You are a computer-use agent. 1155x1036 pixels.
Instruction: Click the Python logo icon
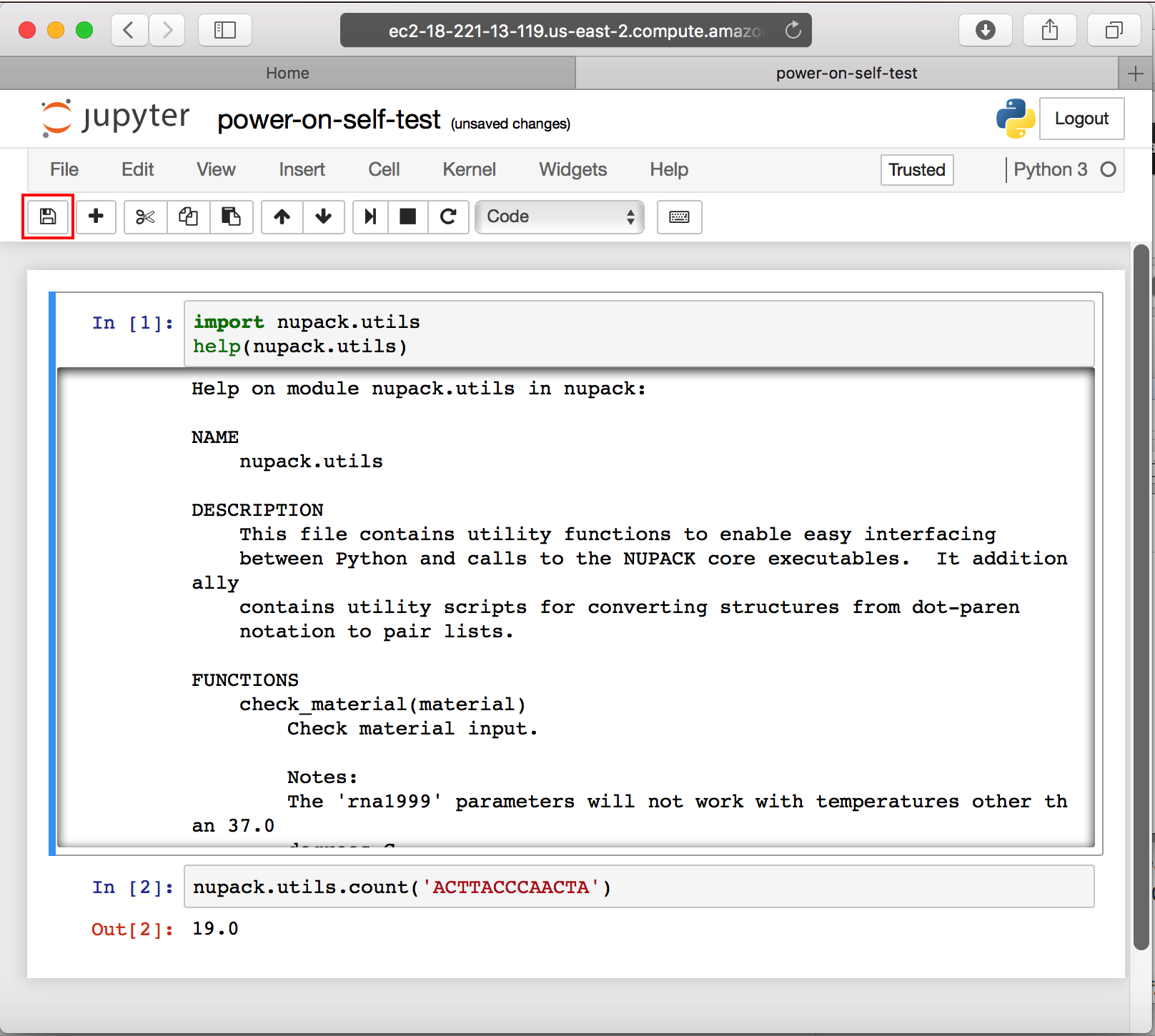[1016, 119]
